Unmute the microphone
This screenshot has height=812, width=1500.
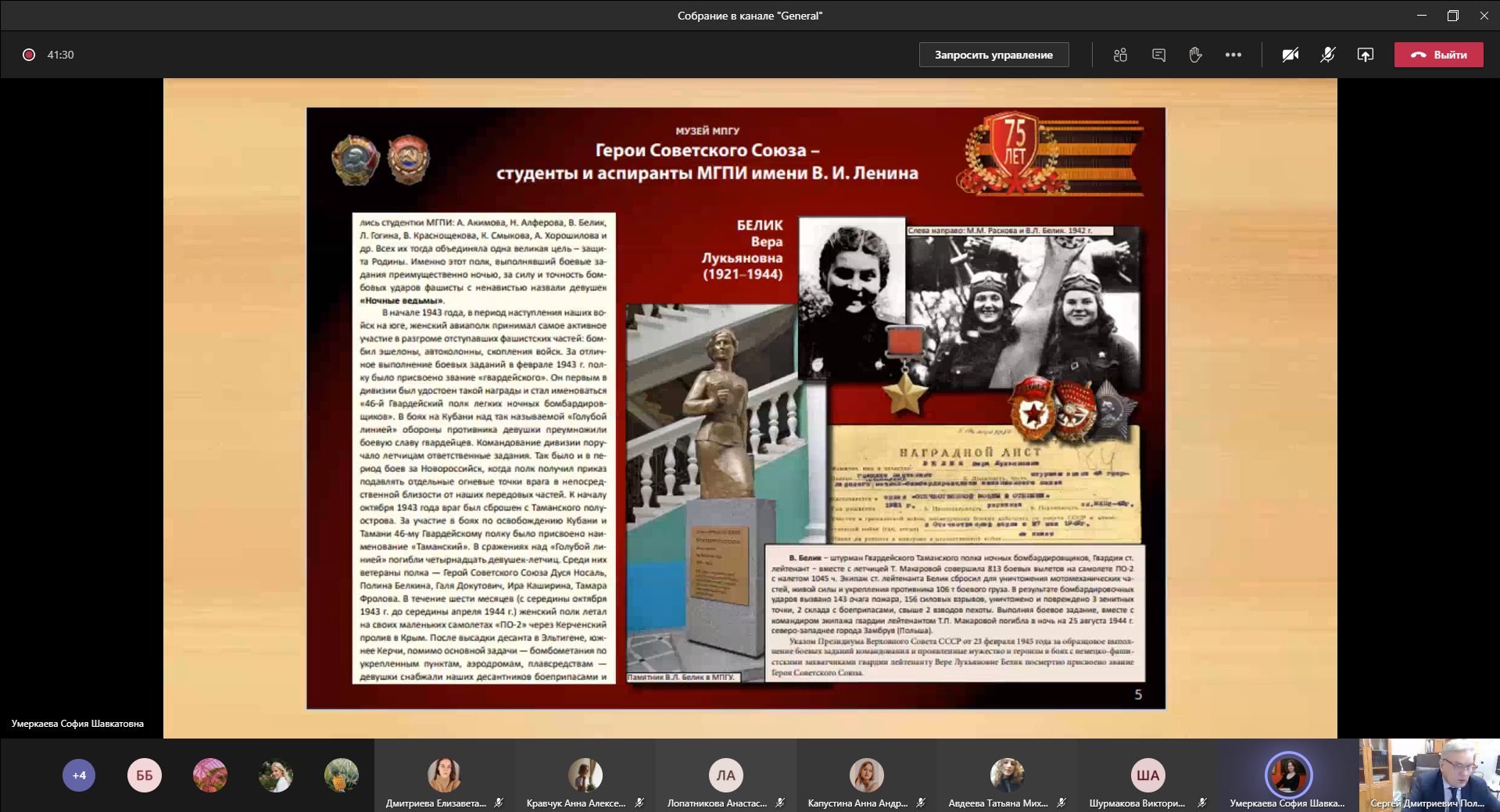click(1327, 55)
